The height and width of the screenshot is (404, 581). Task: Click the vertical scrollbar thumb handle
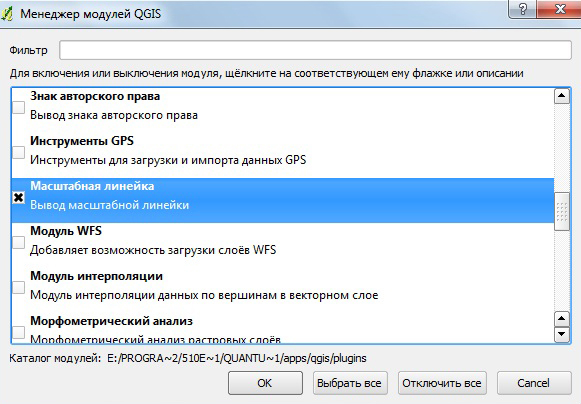562,212
